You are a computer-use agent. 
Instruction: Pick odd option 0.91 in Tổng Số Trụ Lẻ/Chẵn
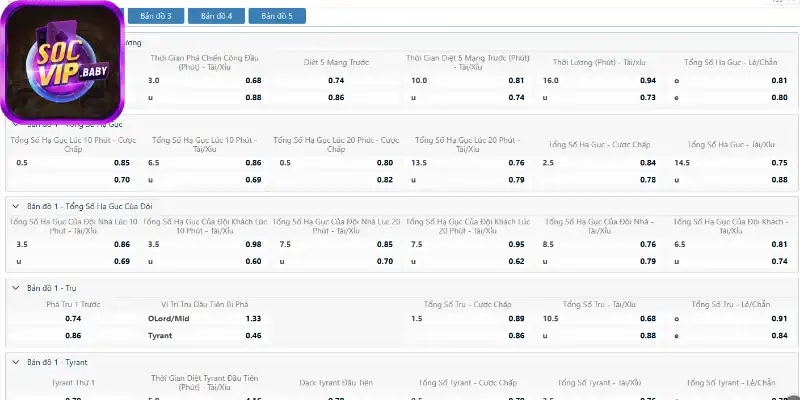point(732,318)
